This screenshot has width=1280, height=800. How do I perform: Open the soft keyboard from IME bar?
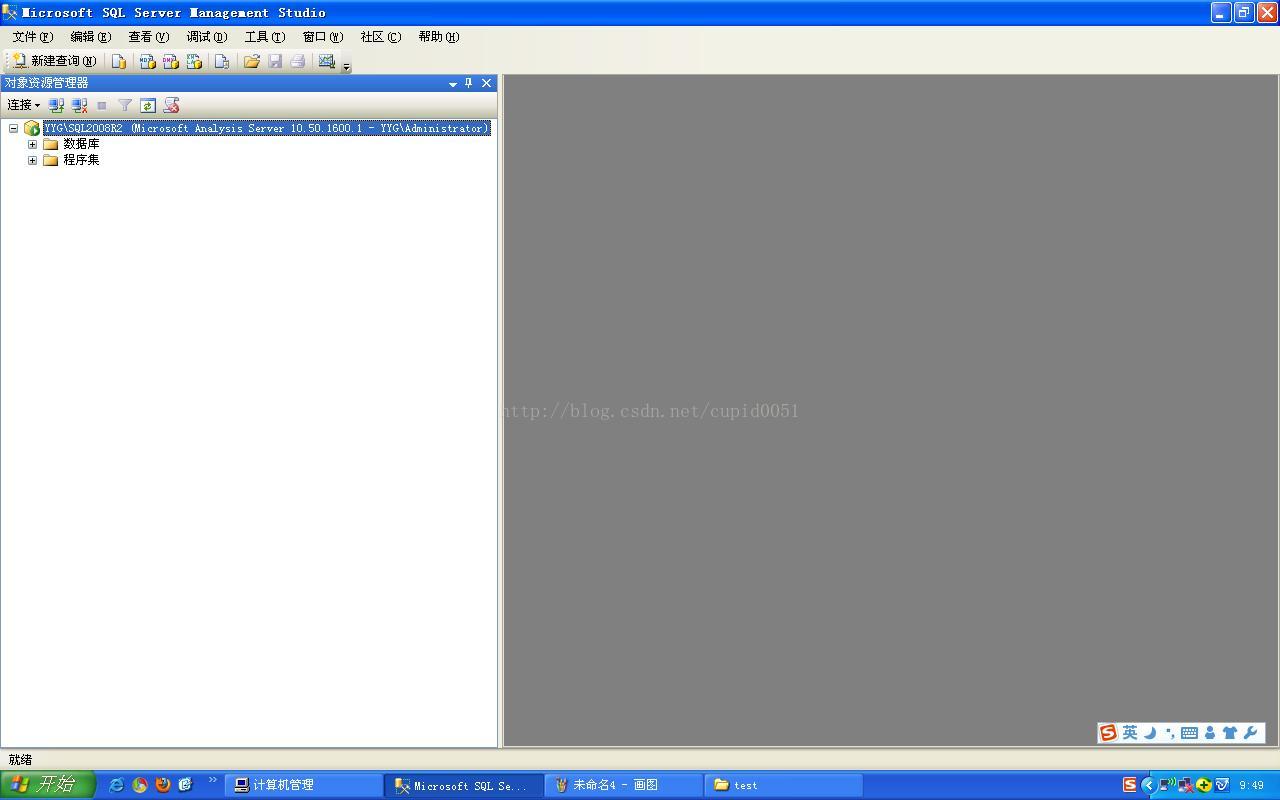1190,733
